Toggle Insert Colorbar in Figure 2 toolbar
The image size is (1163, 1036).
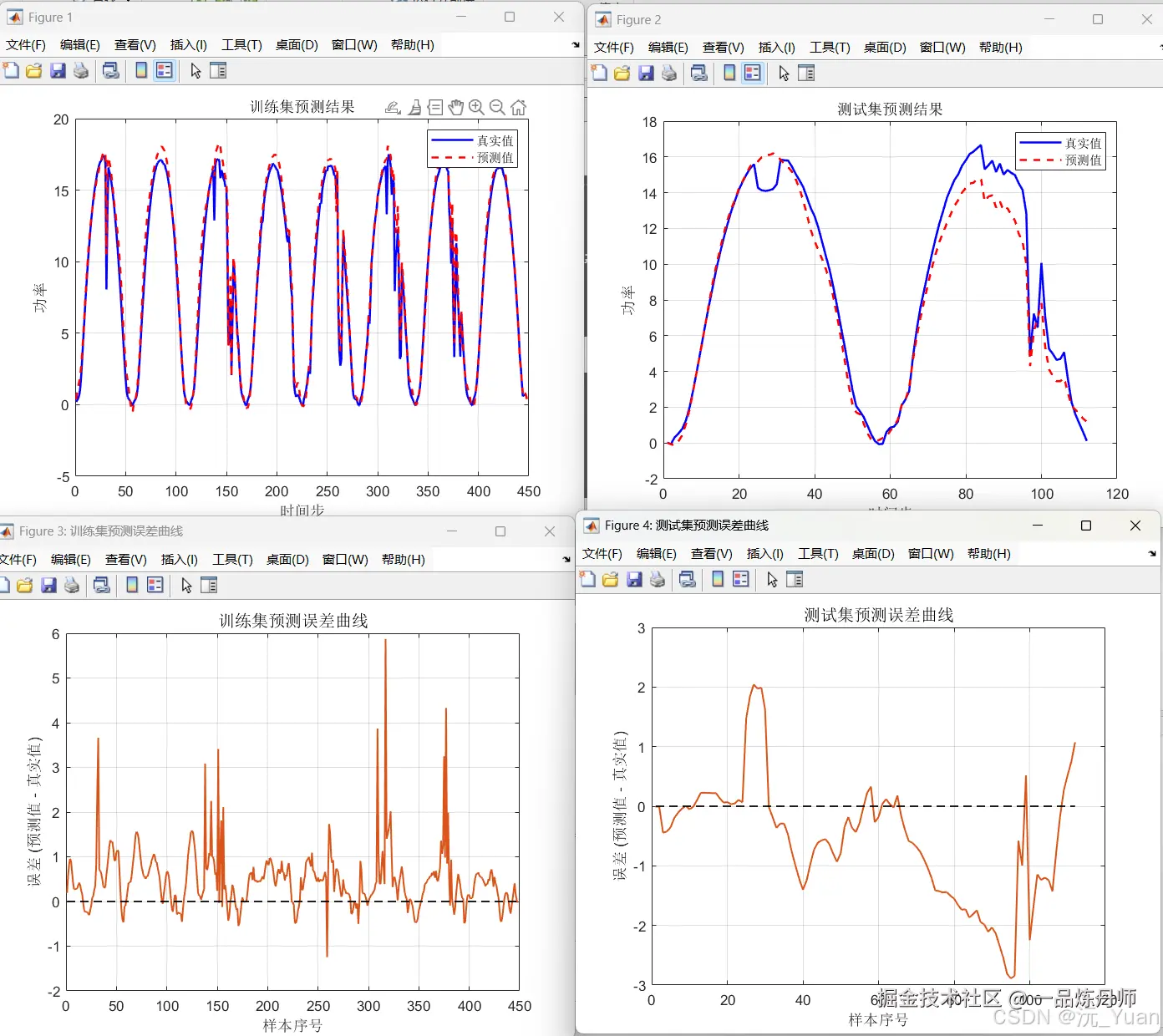pyautogui.click(x=729, y=74)
